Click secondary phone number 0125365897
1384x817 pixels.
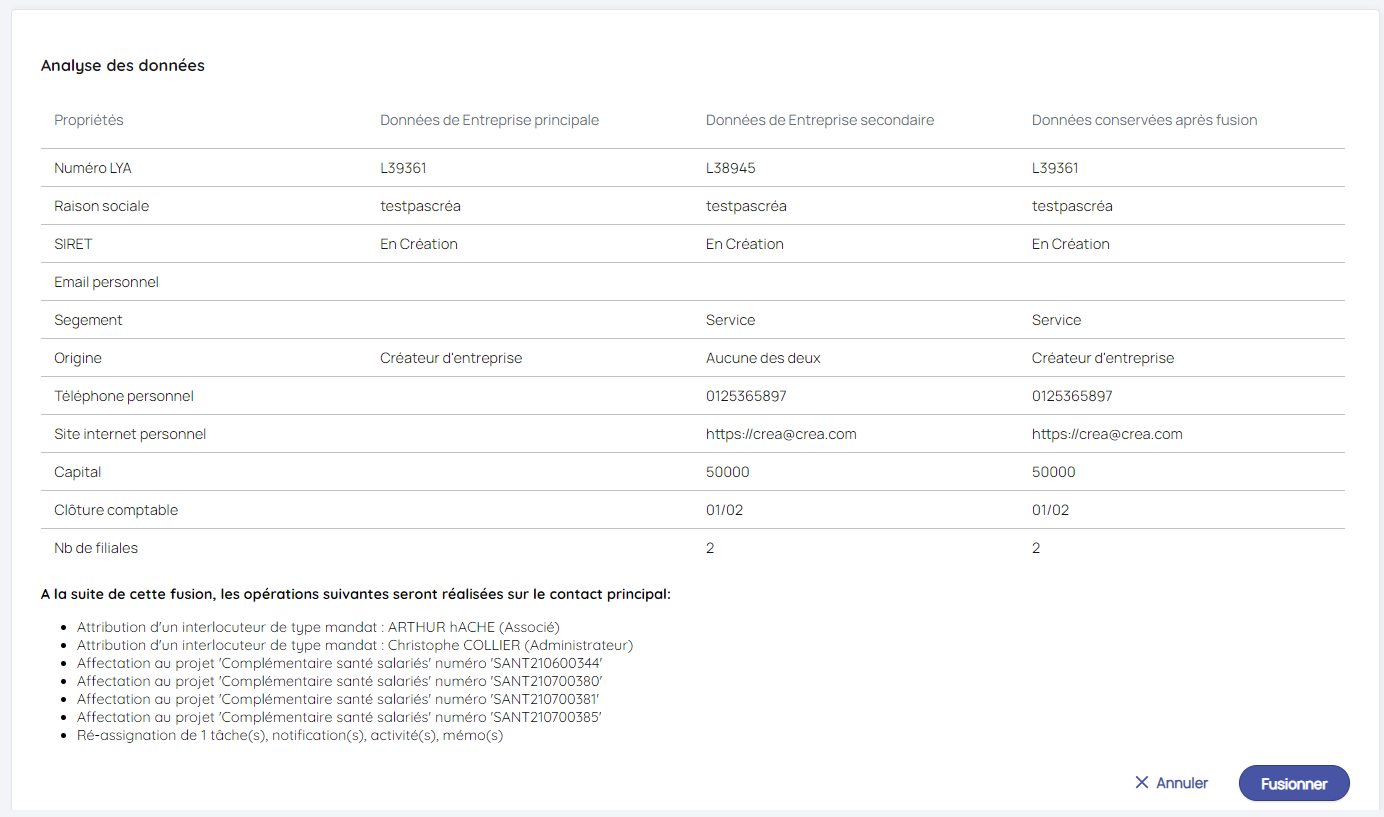[746, 396]
